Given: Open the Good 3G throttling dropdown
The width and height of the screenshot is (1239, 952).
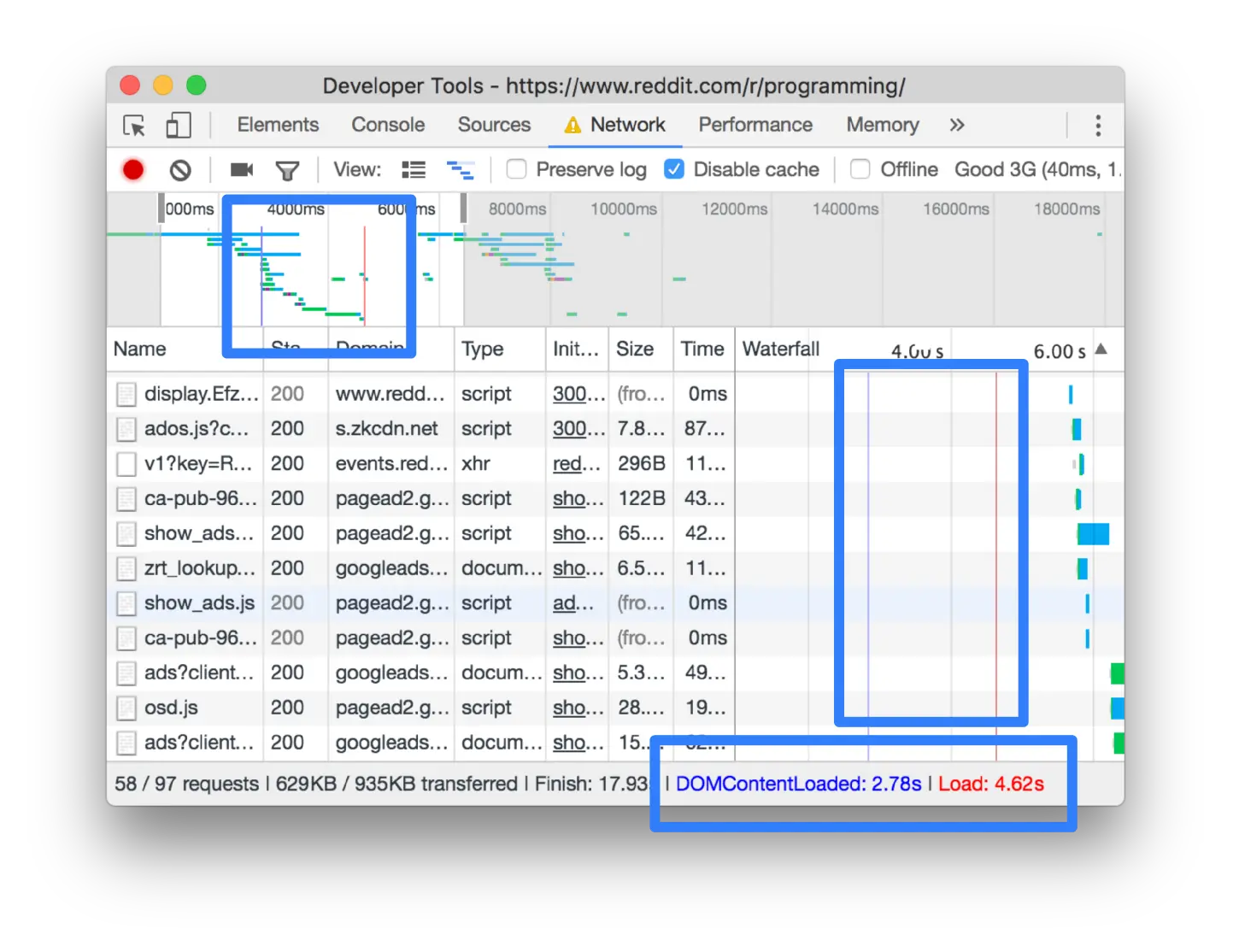Looking at the screenshot, I should point(1036,169).
